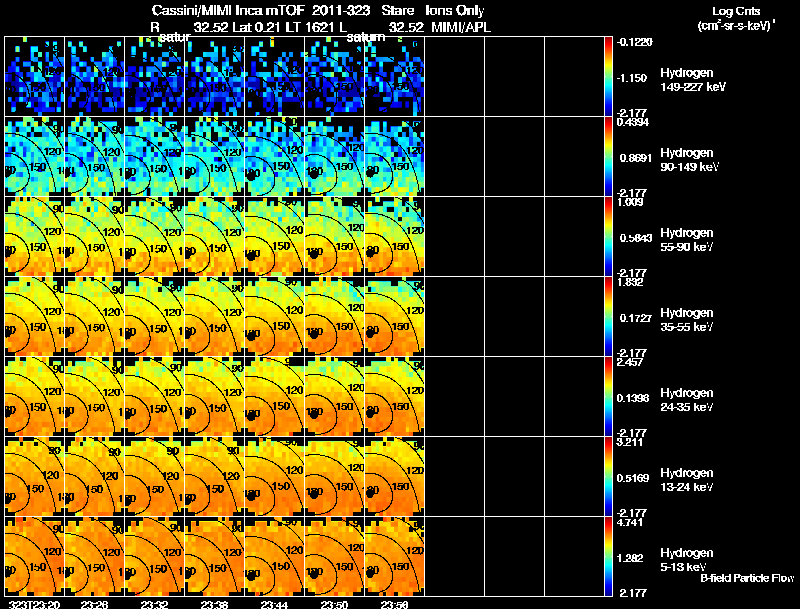Click the "4.741" color scale maximum
Image resolution: width=800 pixels, height=609 pixels.
coord(630,522)
